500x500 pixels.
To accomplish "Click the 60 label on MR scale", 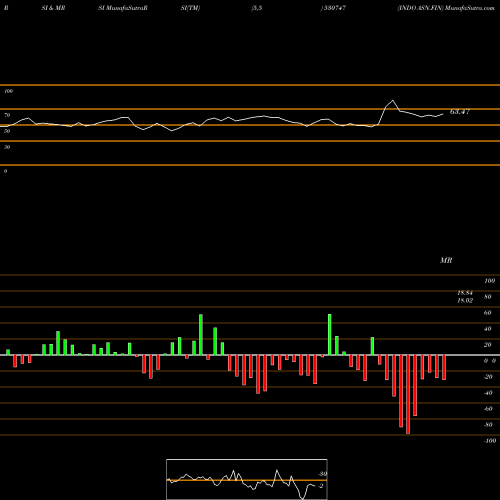I will click(x=488, y=313).
